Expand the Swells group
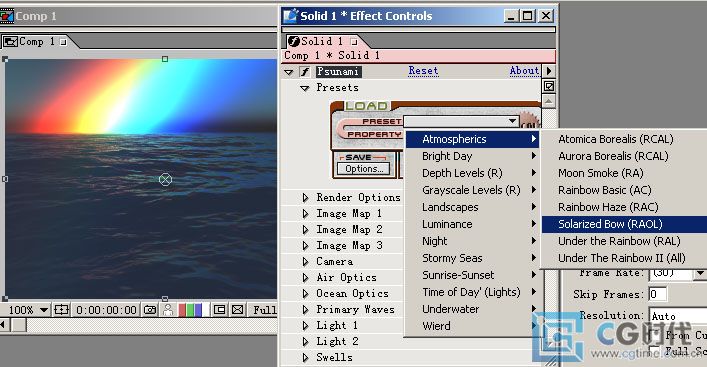Viewport: 707px width, 367px height. click(x=305, y=358)
